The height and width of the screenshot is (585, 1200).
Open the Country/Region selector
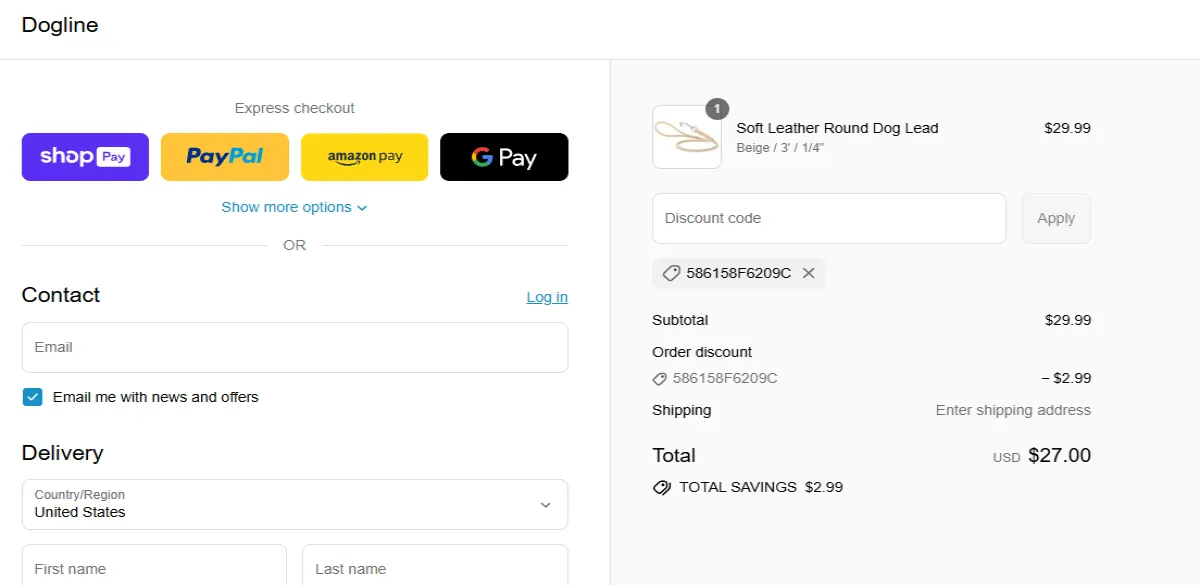click(x=294, y=505)
